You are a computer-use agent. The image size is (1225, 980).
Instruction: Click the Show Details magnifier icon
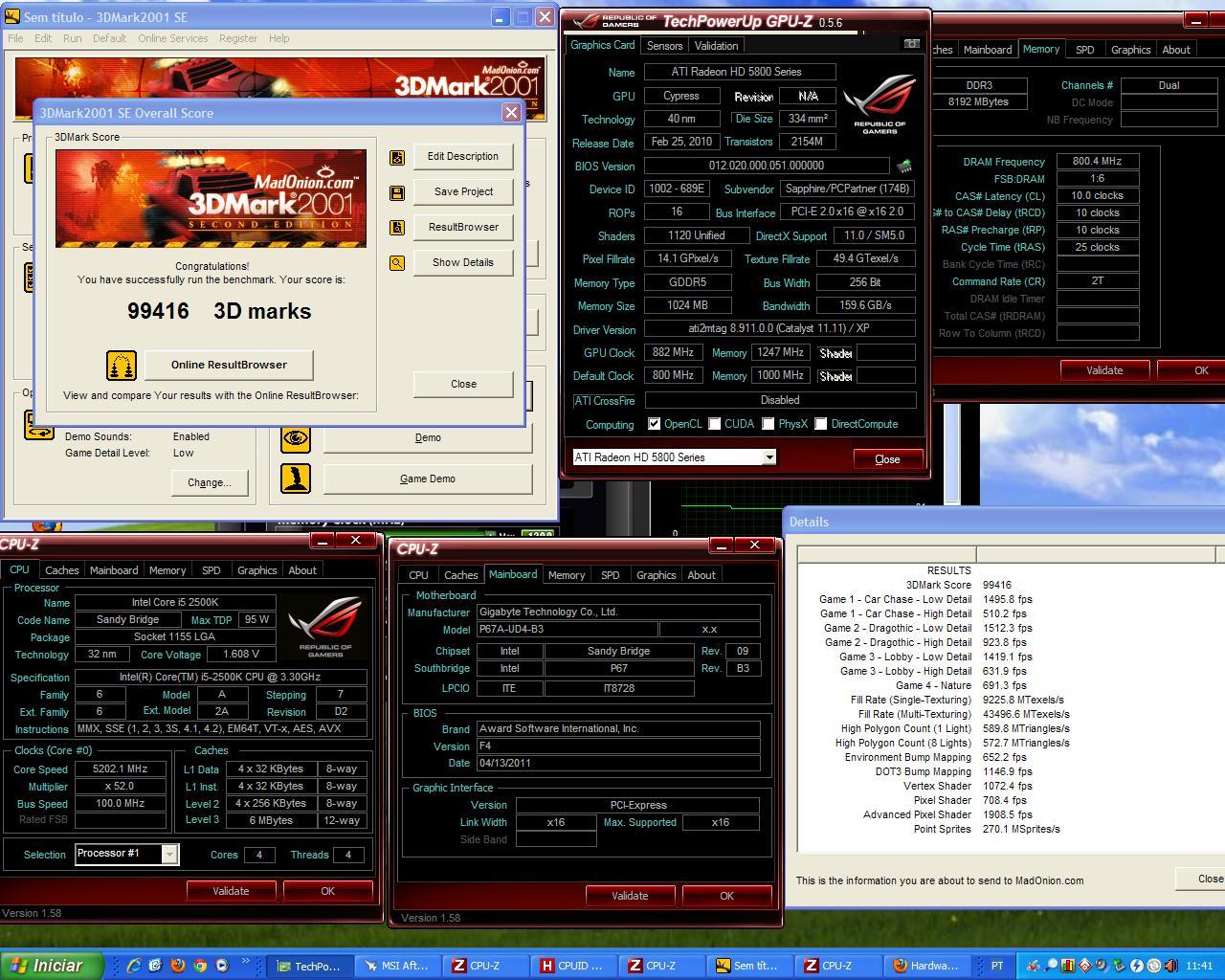(397, 262)
